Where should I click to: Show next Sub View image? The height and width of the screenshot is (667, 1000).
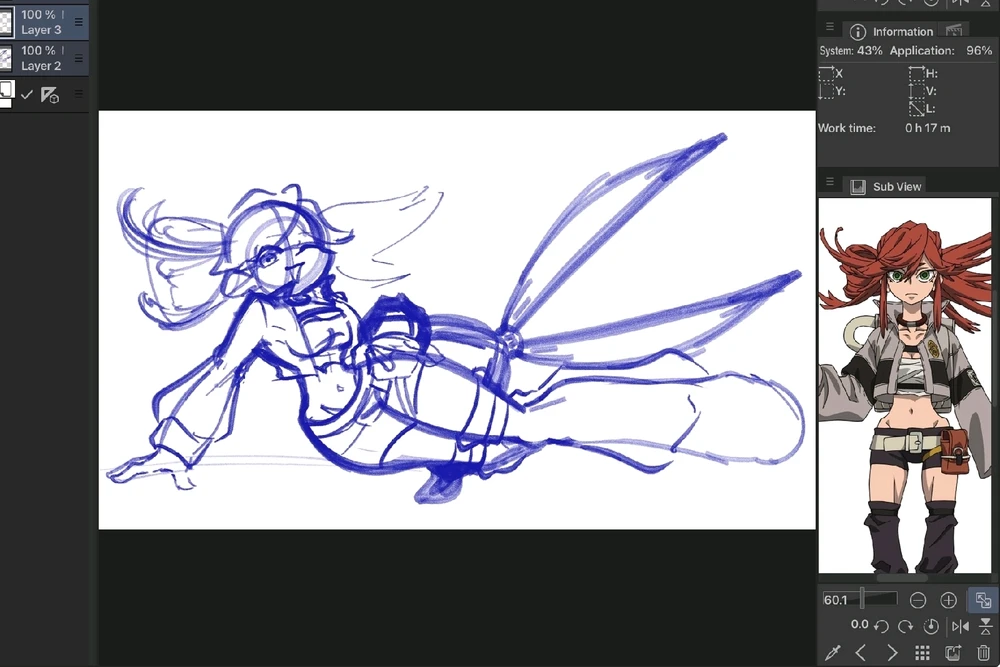tap(892, 653)
